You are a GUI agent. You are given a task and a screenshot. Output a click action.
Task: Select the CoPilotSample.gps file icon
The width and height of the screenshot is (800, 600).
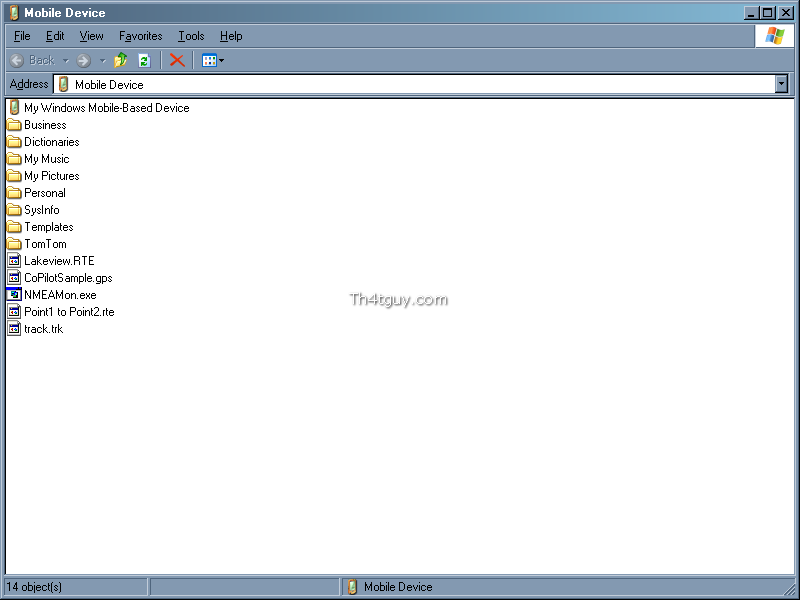click(14, 278)
